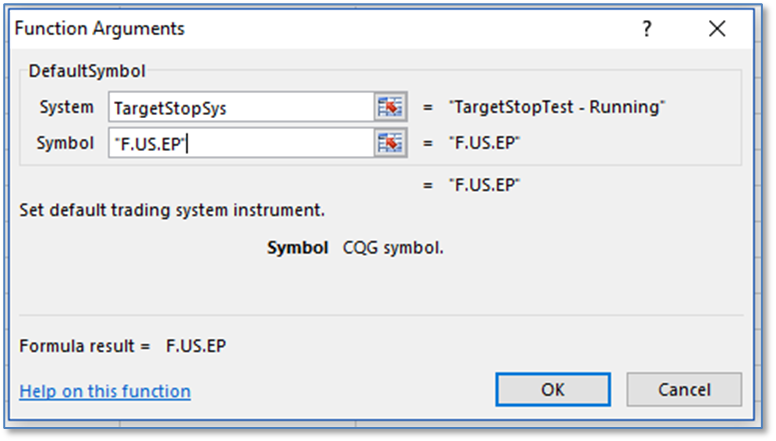
Task: Click the System argument label
Action: click(65, 107)
